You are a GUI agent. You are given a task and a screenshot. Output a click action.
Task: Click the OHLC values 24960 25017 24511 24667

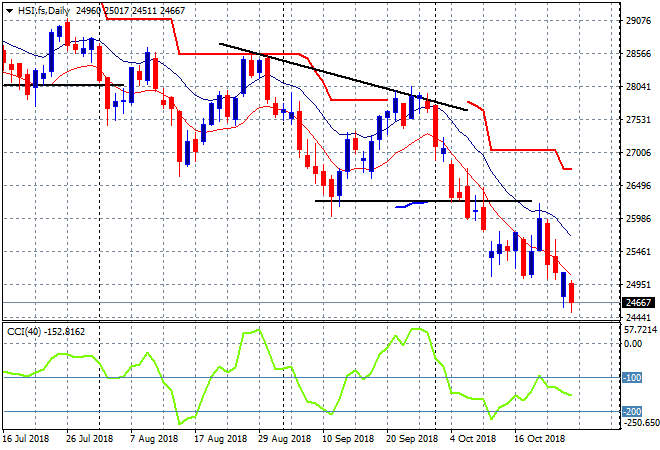click(130, 11)
